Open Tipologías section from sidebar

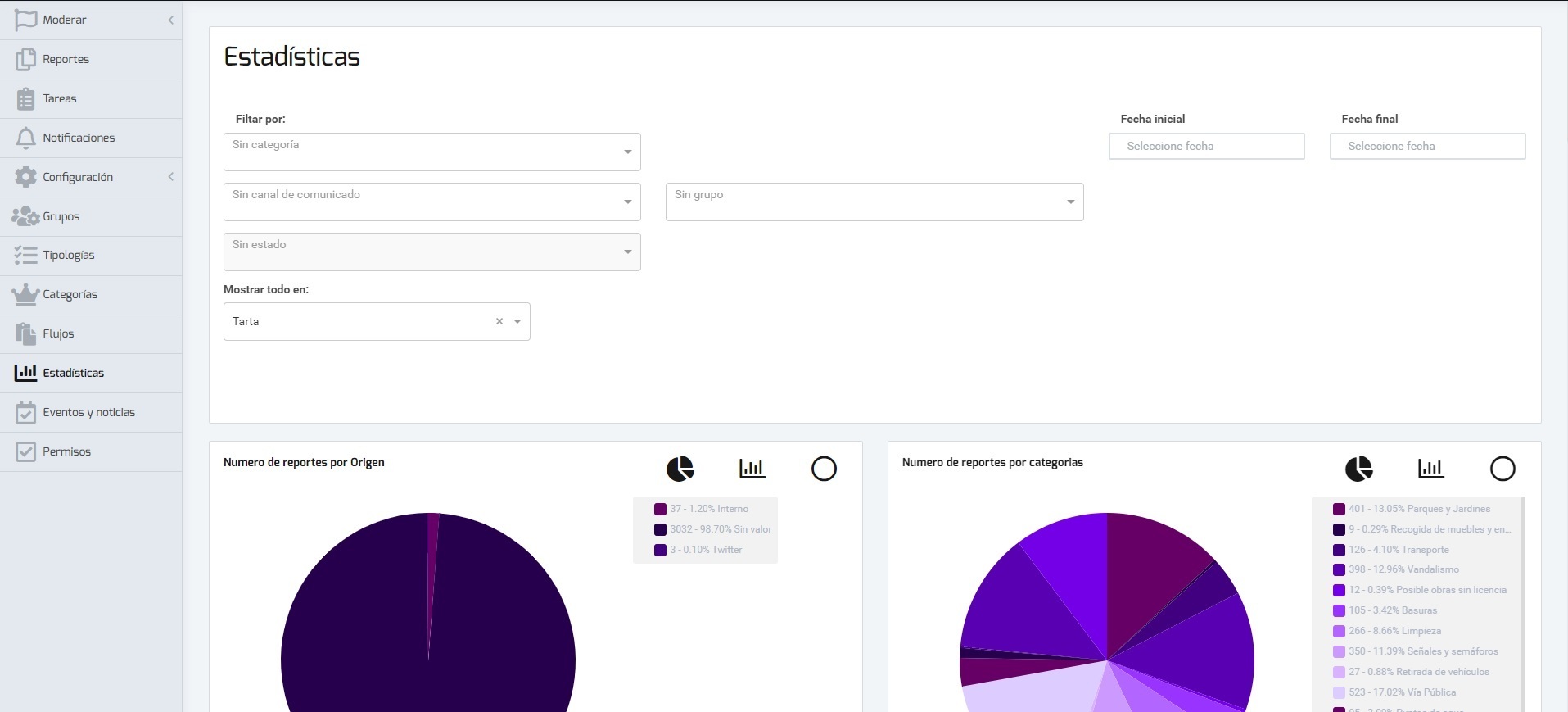[x=69, y=255]
